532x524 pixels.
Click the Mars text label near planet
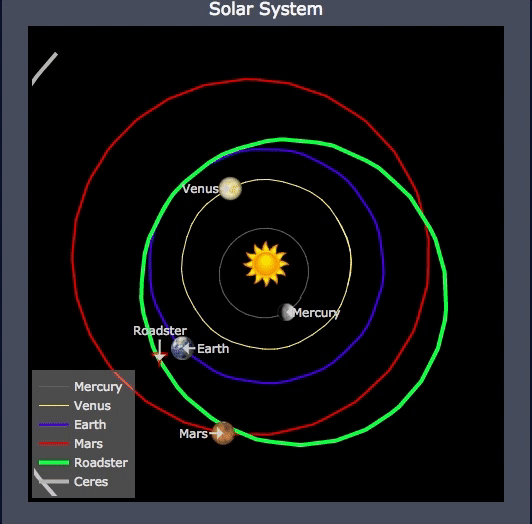click(193, 433)
